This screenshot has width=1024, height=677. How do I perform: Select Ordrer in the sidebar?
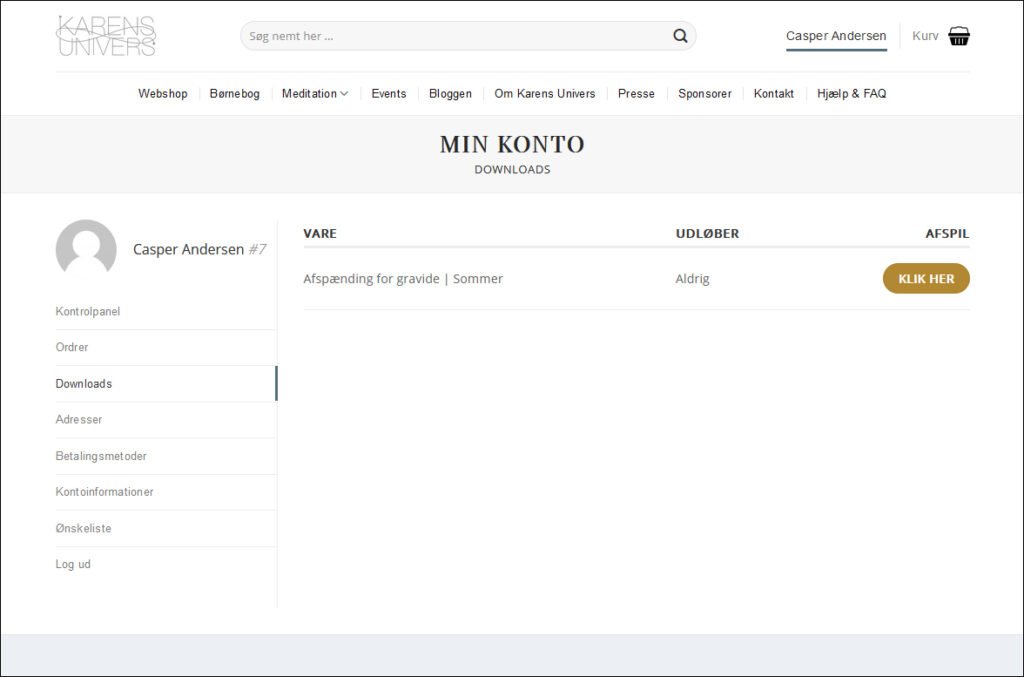click(72, 348)
